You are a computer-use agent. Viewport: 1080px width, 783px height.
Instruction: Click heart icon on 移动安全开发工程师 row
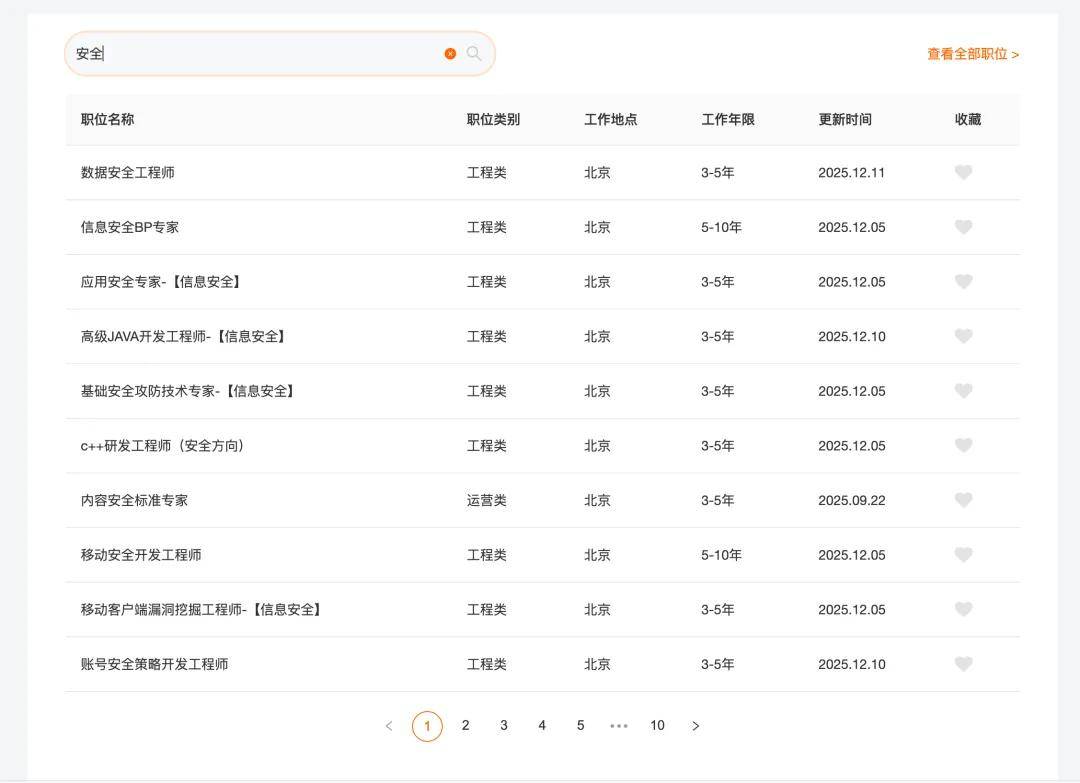click(963, 555)
